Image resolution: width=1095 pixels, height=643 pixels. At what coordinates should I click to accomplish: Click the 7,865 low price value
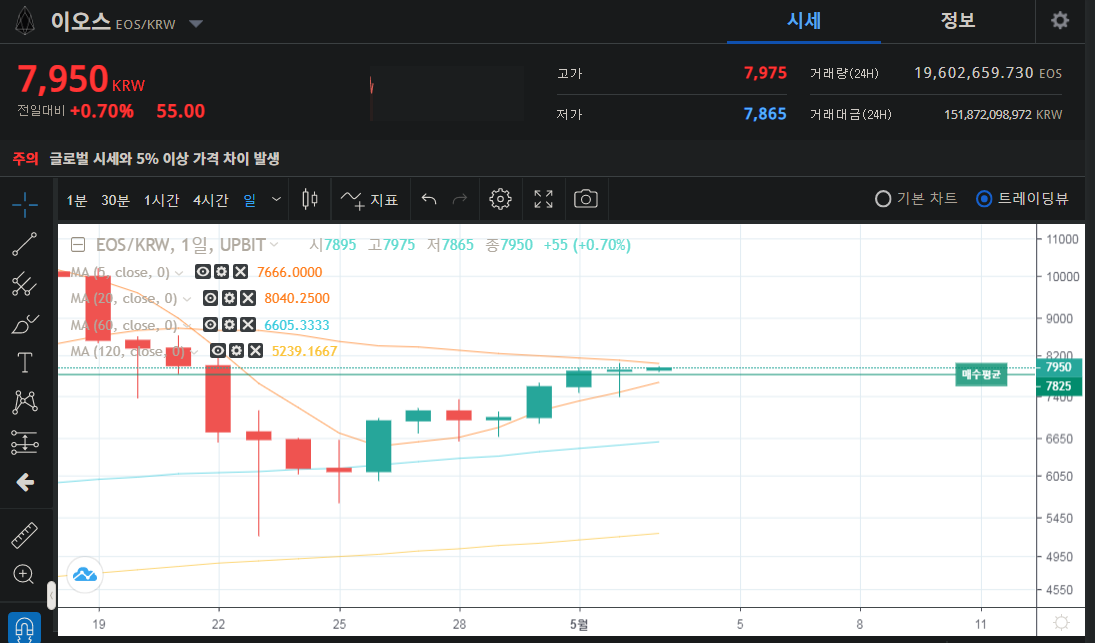tap(765, 114)
